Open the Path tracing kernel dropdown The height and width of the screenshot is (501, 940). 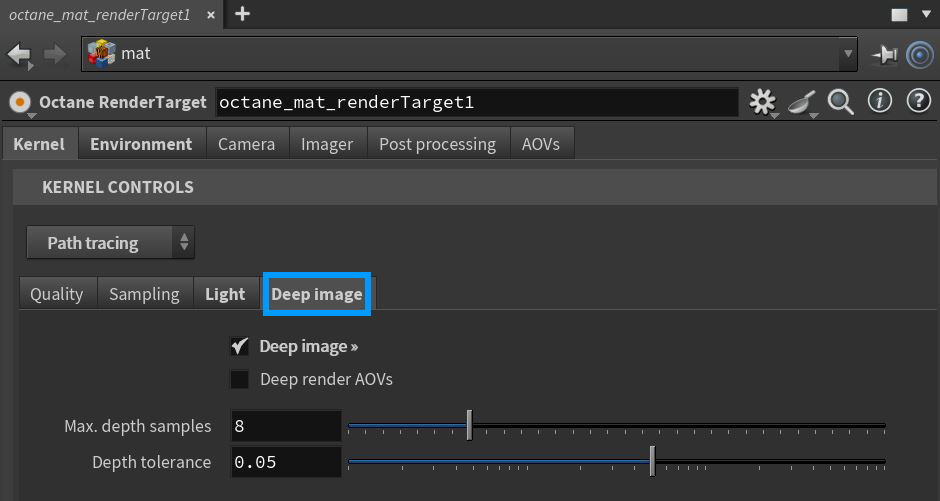pyautogui.click(x=110, y=243)
